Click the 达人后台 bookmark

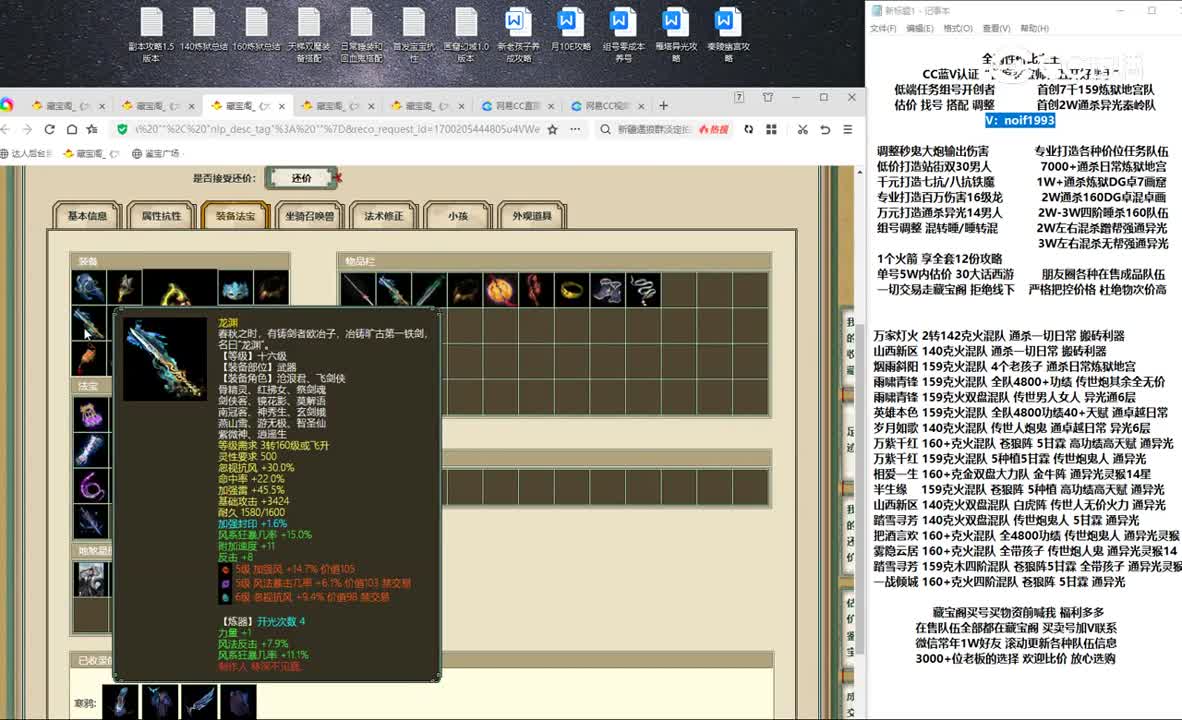click(x=26, y=154)
